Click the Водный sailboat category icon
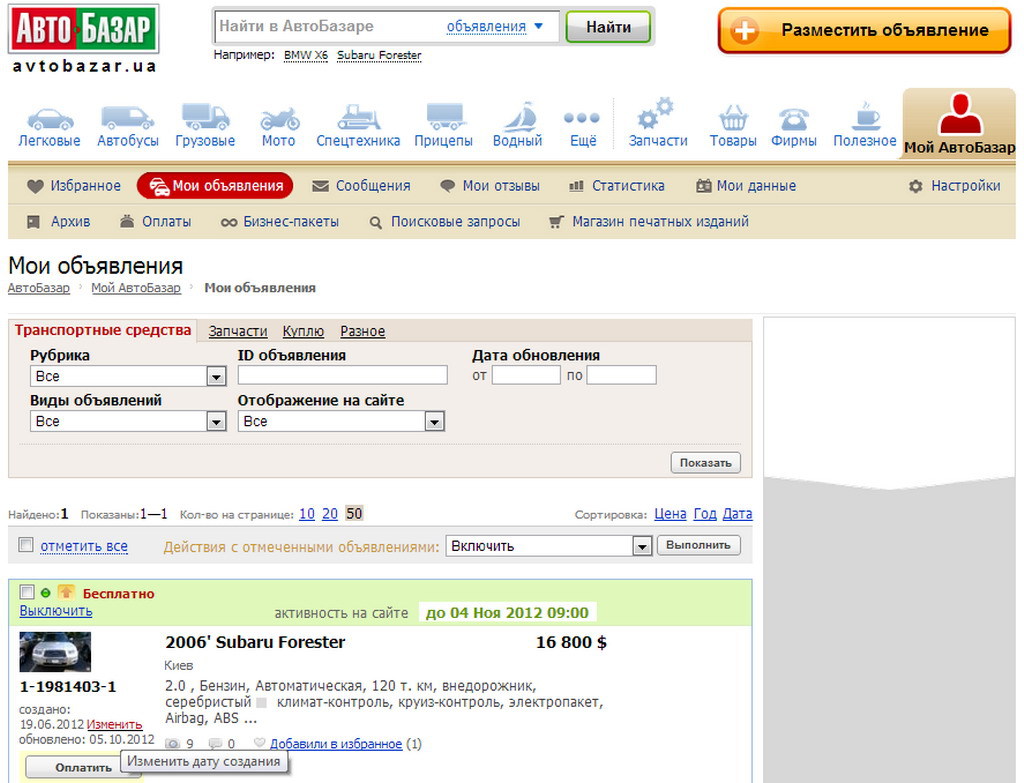 tap(517, 119)
